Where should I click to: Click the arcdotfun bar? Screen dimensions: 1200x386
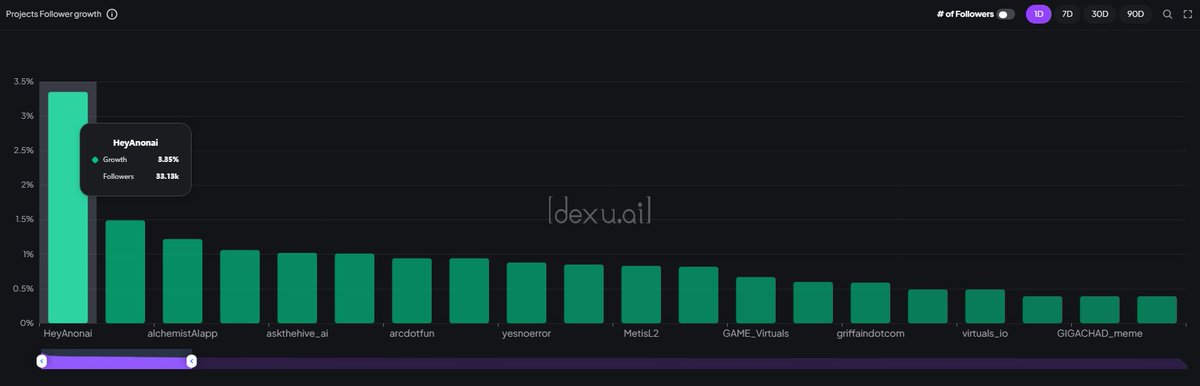coord(412,291)
